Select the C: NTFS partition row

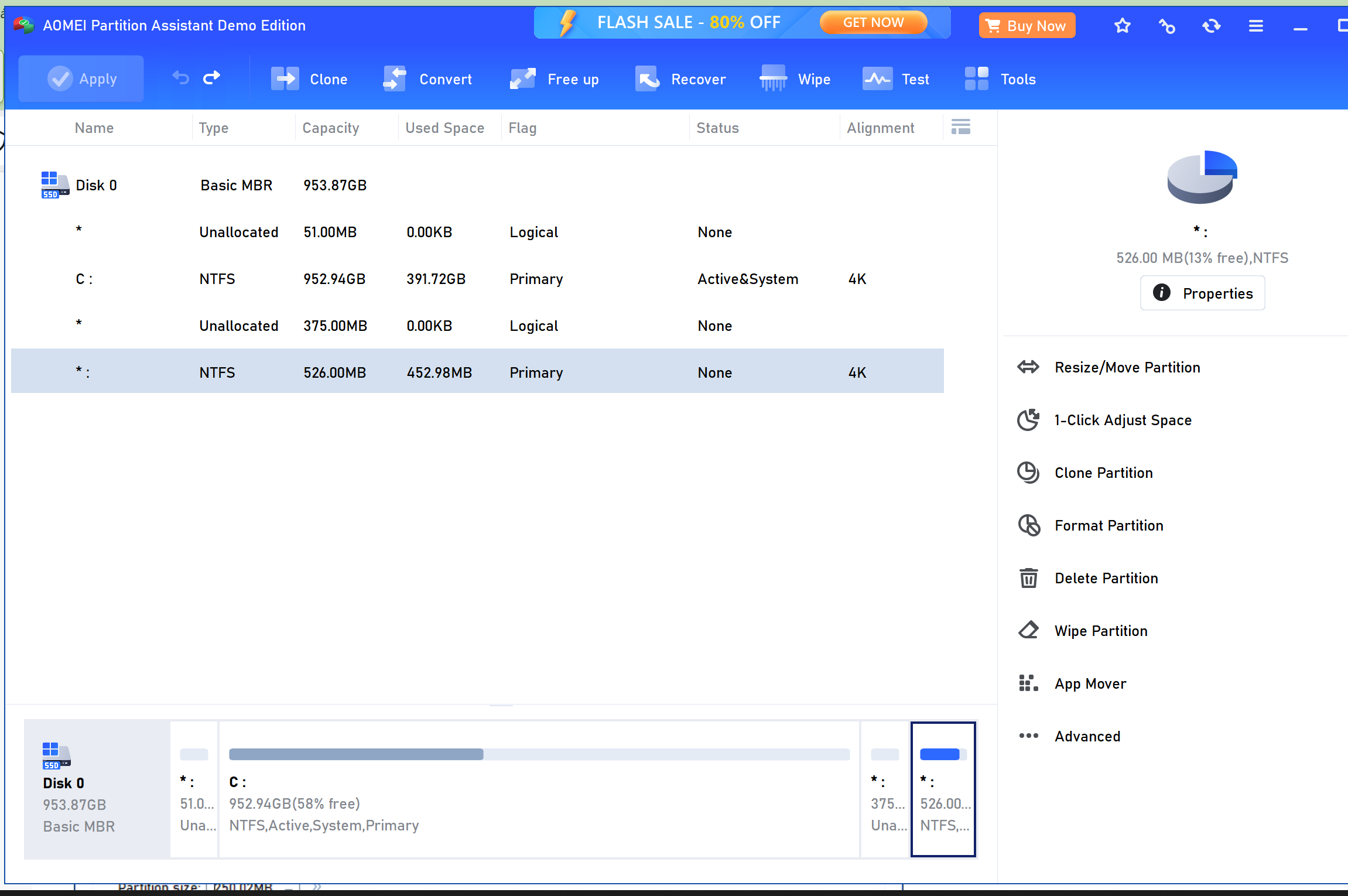(477, 279)
